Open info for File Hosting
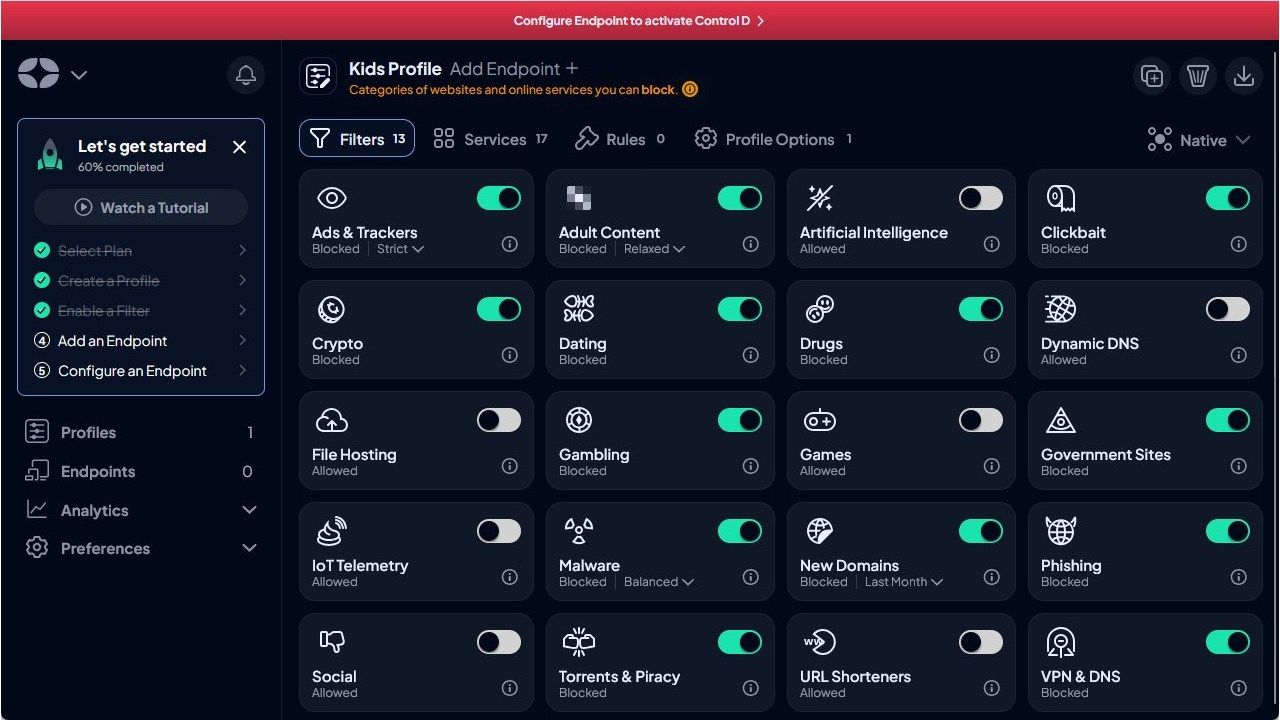The width and height of the screenshot is (1280, 720). (x=510, y=466)
